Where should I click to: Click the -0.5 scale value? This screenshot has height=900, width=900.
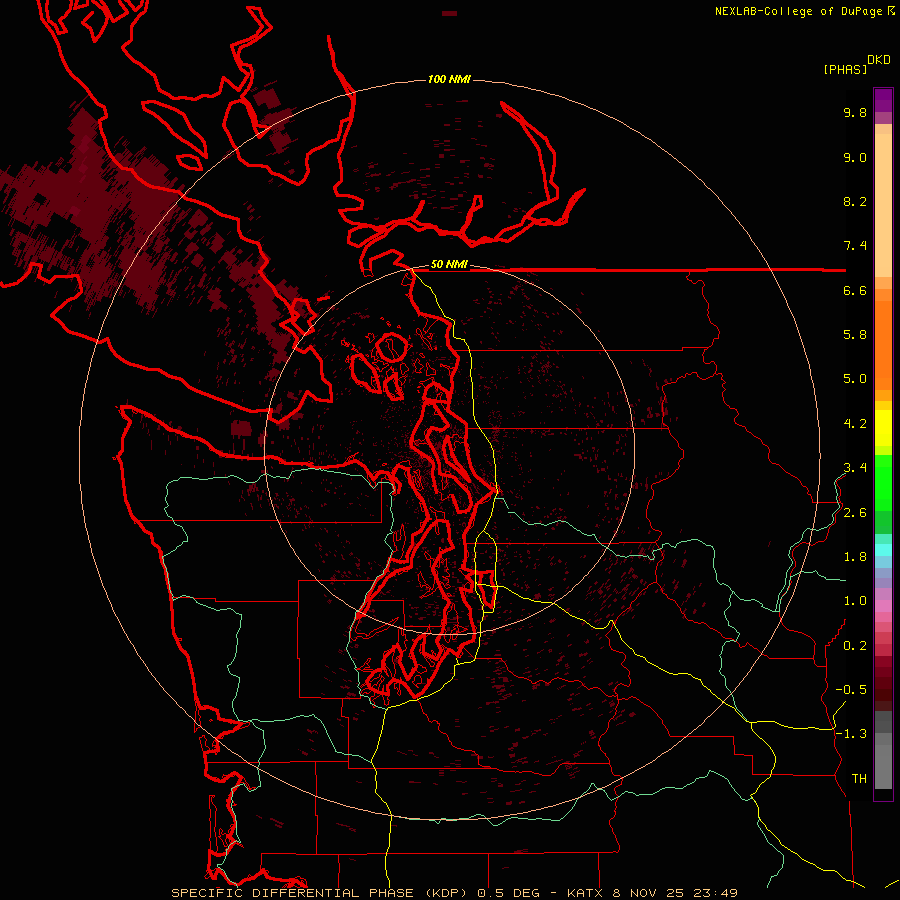(851, 690)
